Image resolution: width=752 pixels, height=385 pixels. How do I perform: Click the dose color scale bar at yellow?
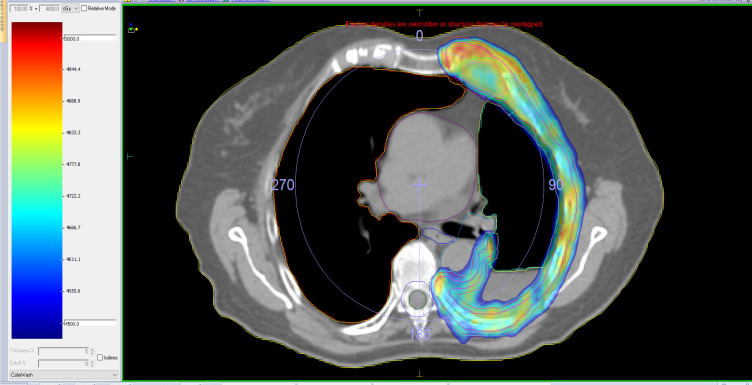[x=37, y=126]
